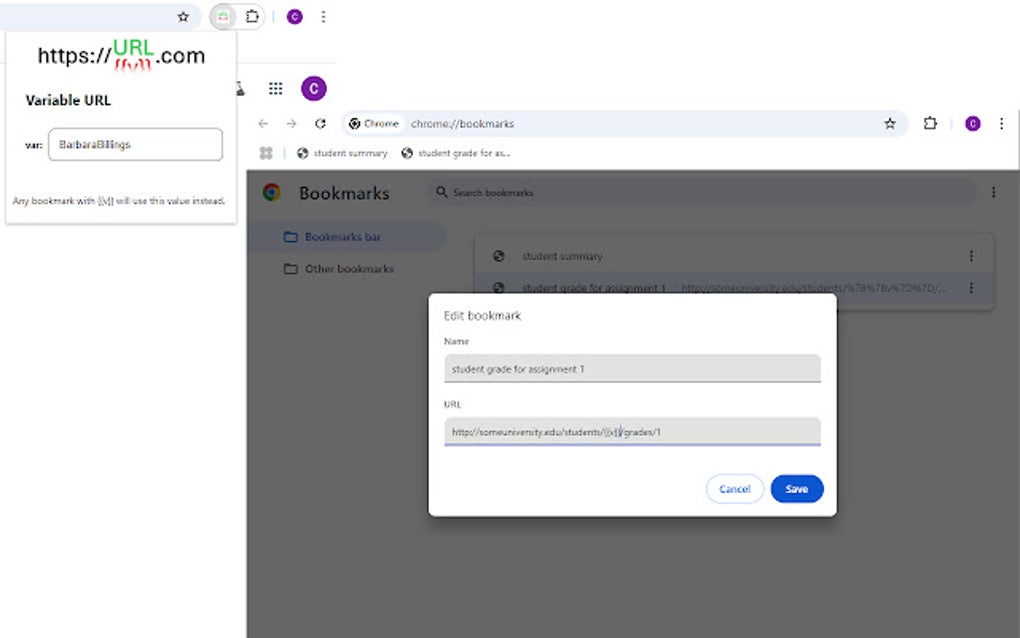Open more actions for student summary row
The width and height of the screenshot is (1020, 638).
click(x=971, y=256)
